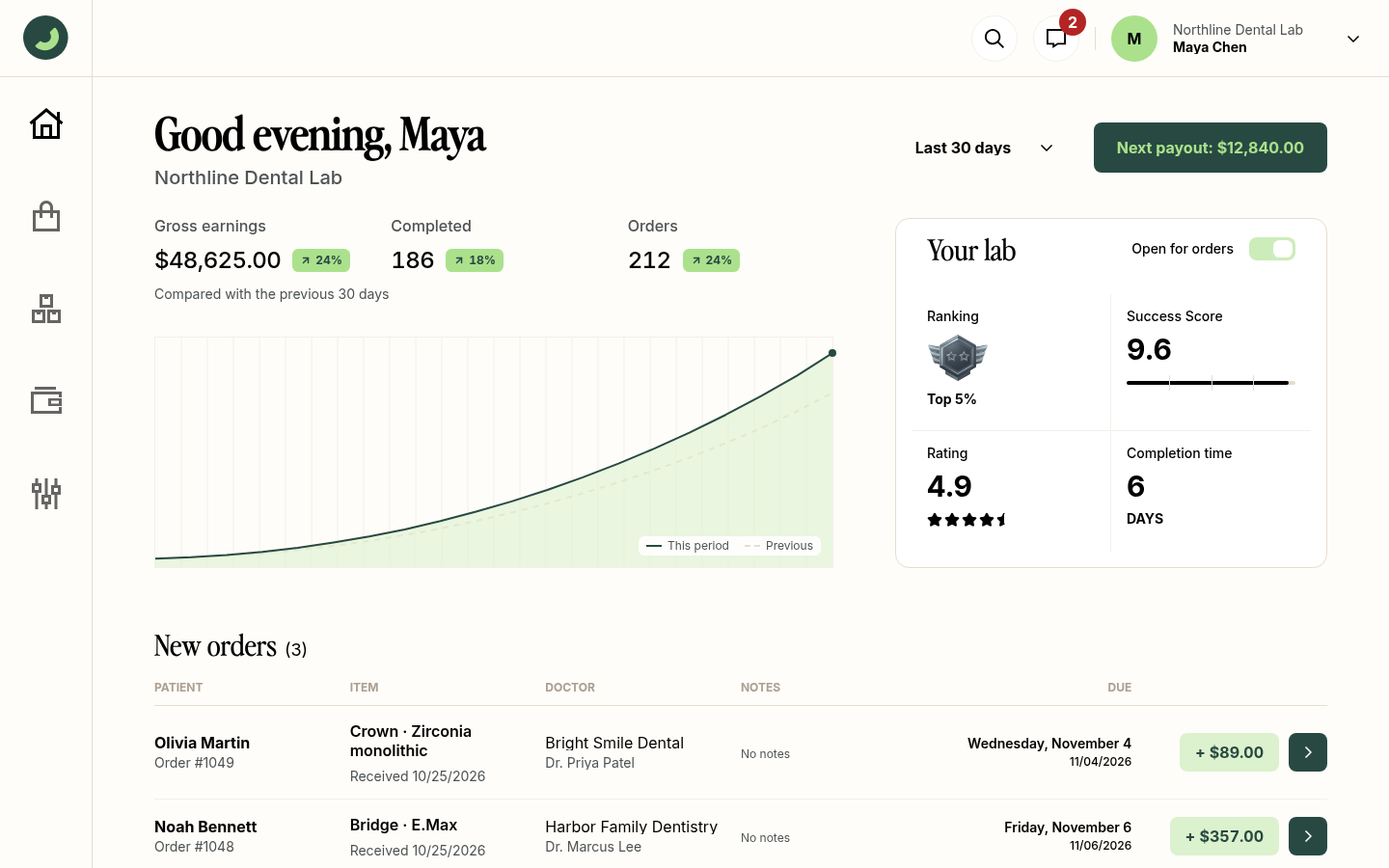Click the Previous legend entry

778,546
